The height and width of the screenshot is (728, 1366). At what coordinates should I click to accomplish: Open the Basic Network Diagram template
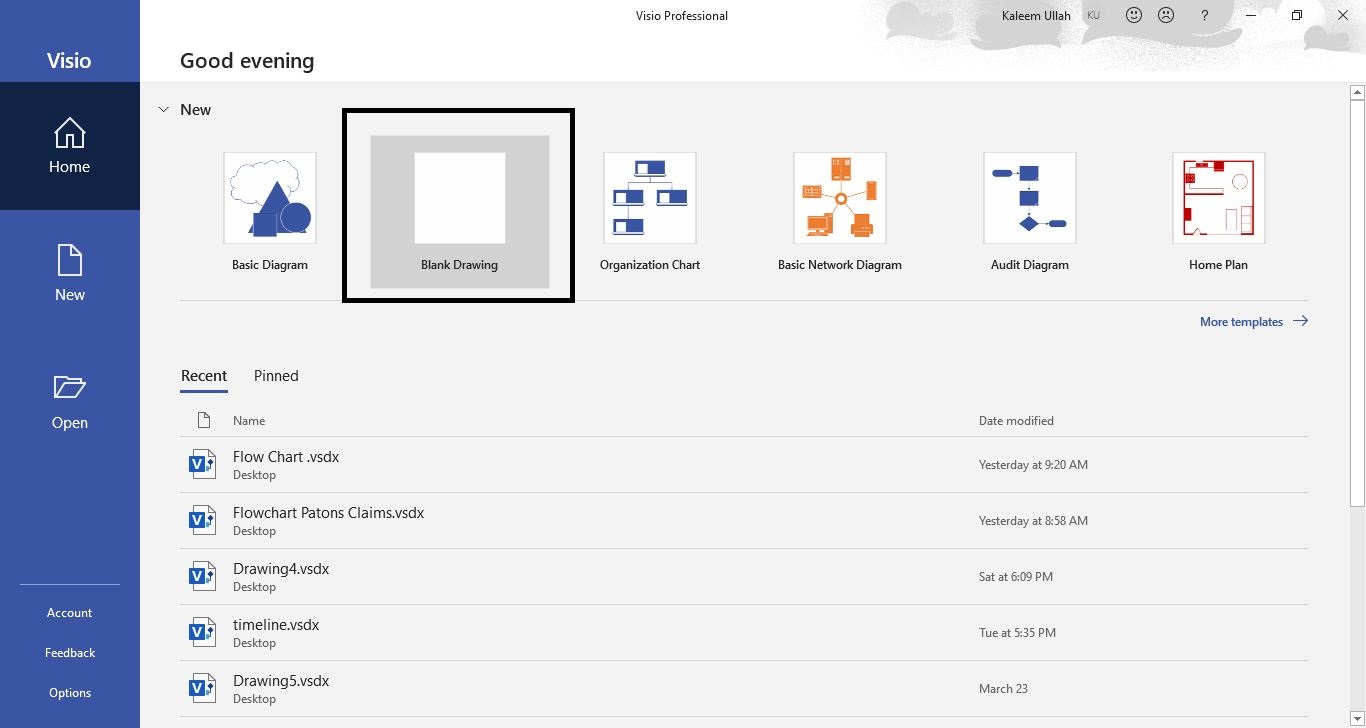point(839,207)
